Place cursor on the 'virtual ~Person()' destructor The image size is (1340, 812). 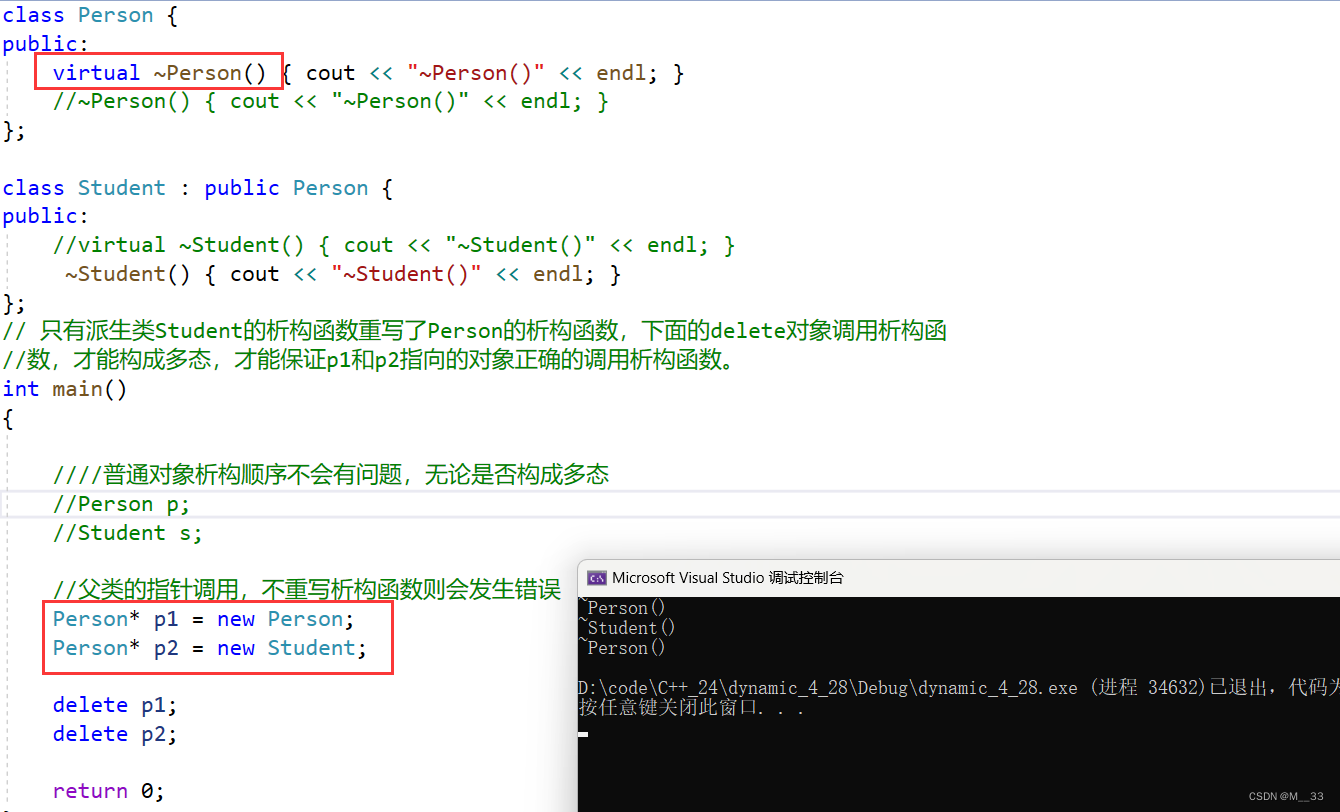(160, 73)
